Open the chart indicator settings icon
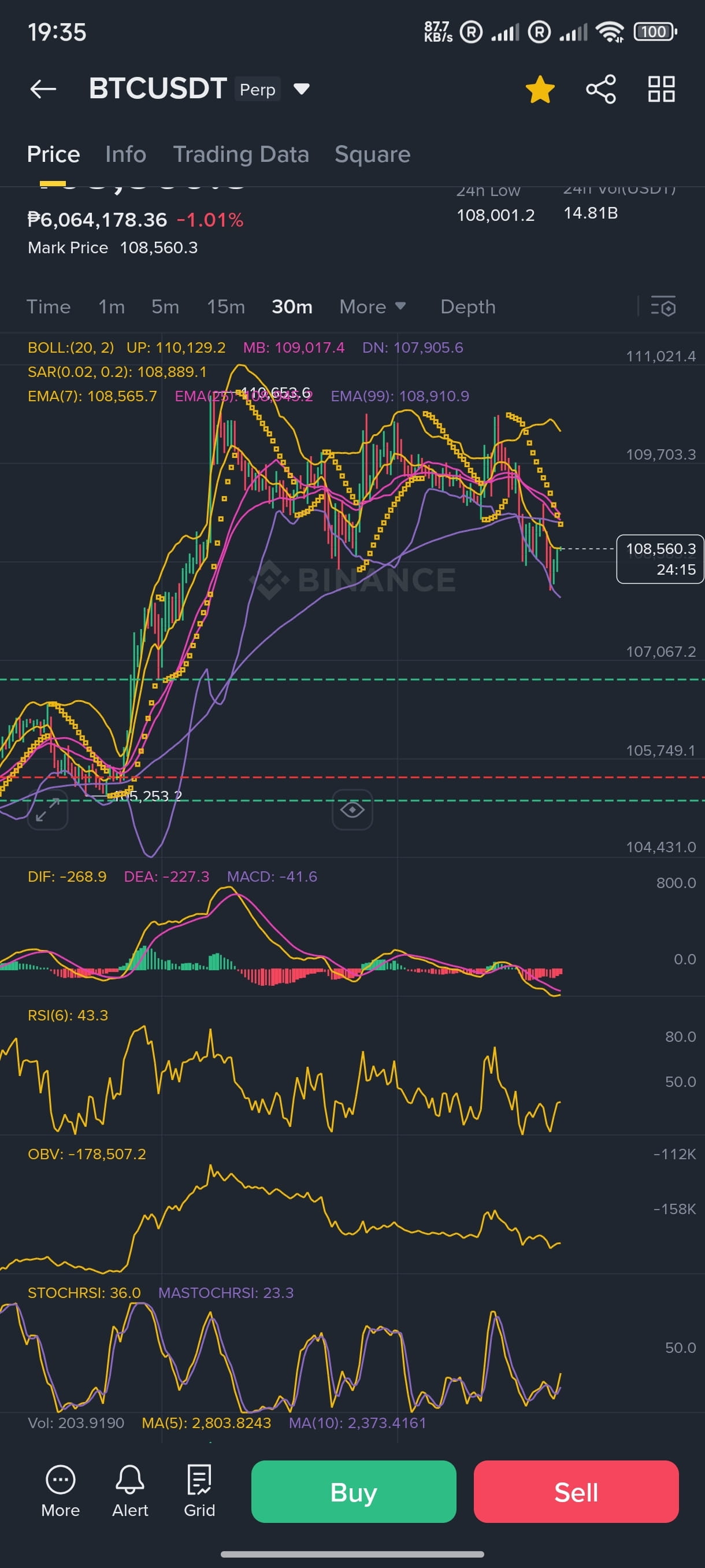This screenshot has width=705, height=1568. (x=663, y=306)
